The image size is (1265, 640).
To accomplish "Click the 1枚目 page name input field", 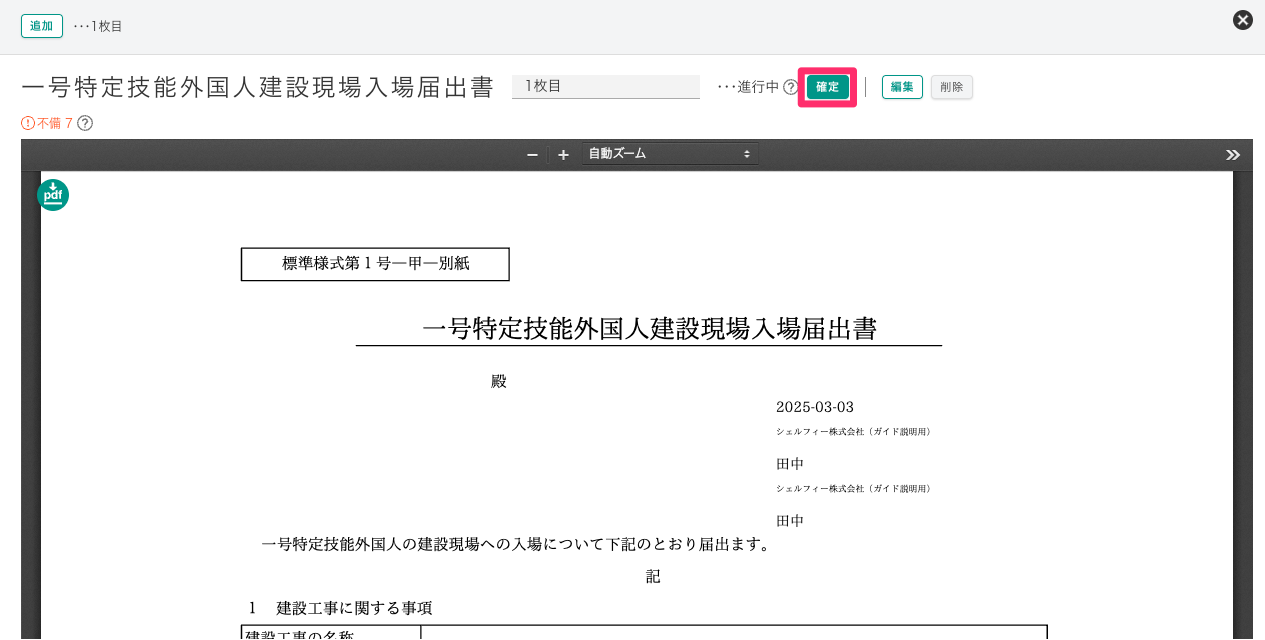I will click(x=605, y=87).
